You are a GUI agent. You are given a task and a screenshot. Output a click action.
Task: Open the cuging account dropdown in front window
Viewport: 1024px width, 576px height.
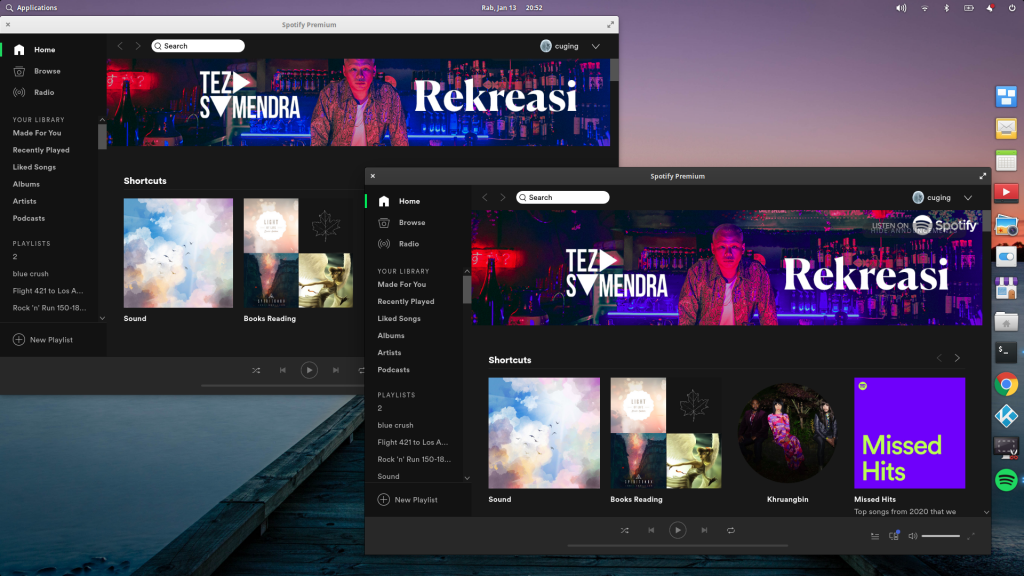click(968, 198)
